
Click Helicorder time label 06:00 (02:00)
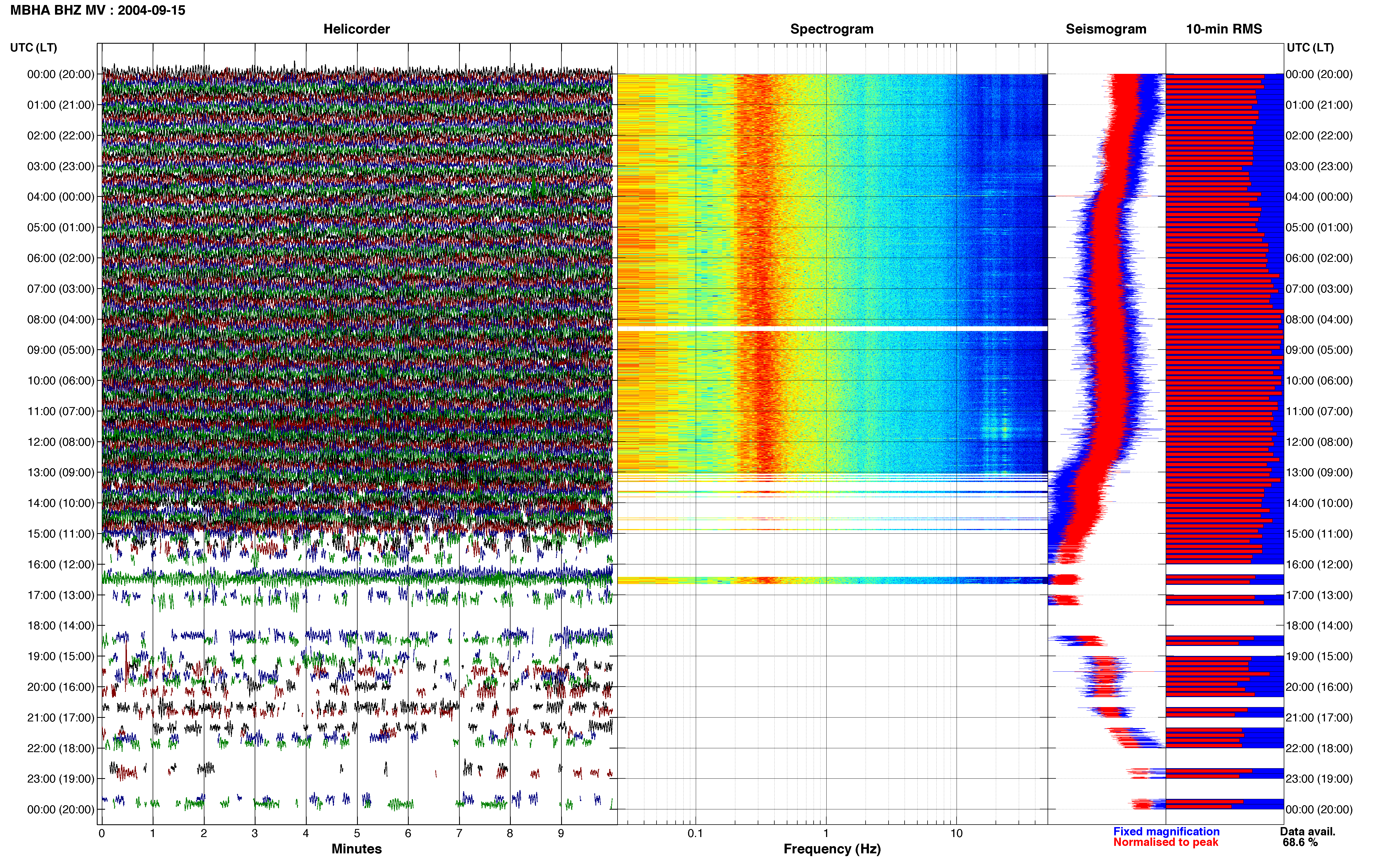pyautogui.click(x=61, y=258)
